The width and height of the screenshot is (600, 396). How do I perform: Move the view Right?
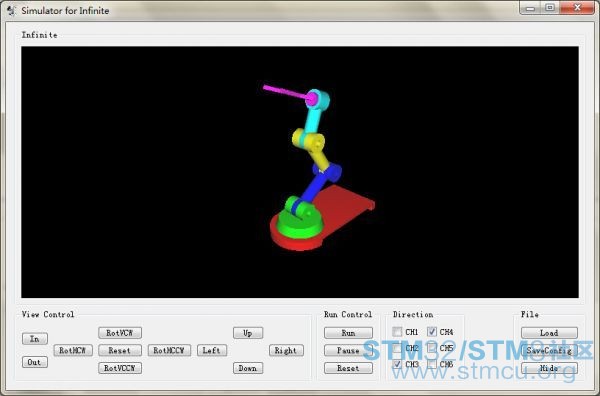[x=286, y=350]
